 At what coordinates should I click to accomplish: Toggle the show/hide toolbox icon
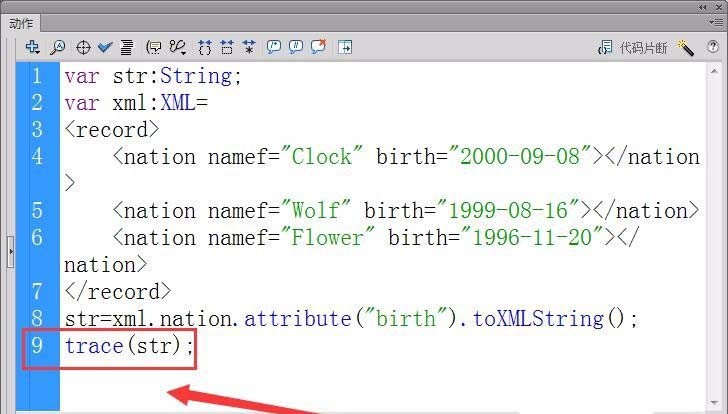click(x=345, y=47)
